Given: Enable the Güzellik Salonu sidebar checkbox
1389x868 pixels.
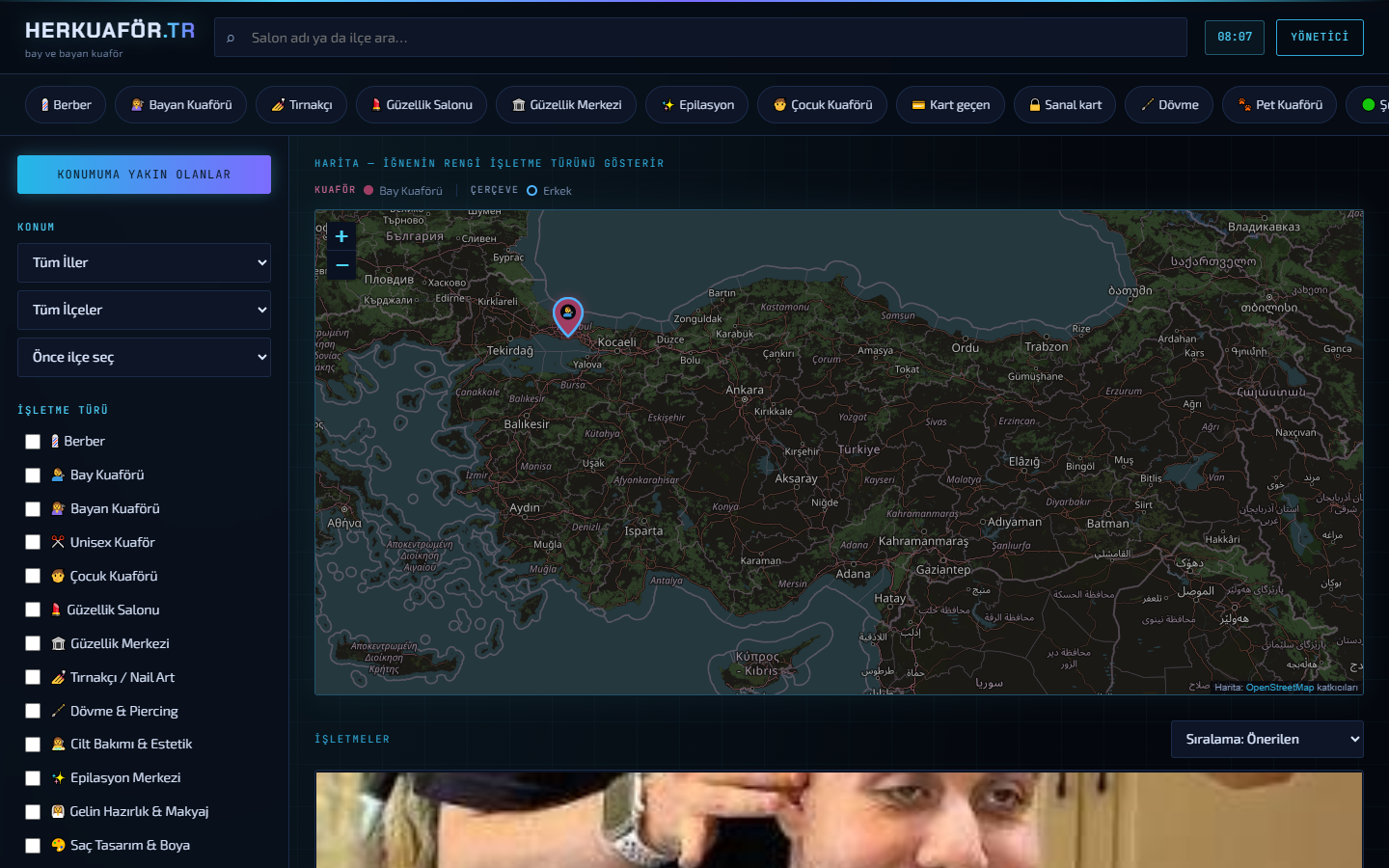Looking at the screenshot, I should [33, 610].
